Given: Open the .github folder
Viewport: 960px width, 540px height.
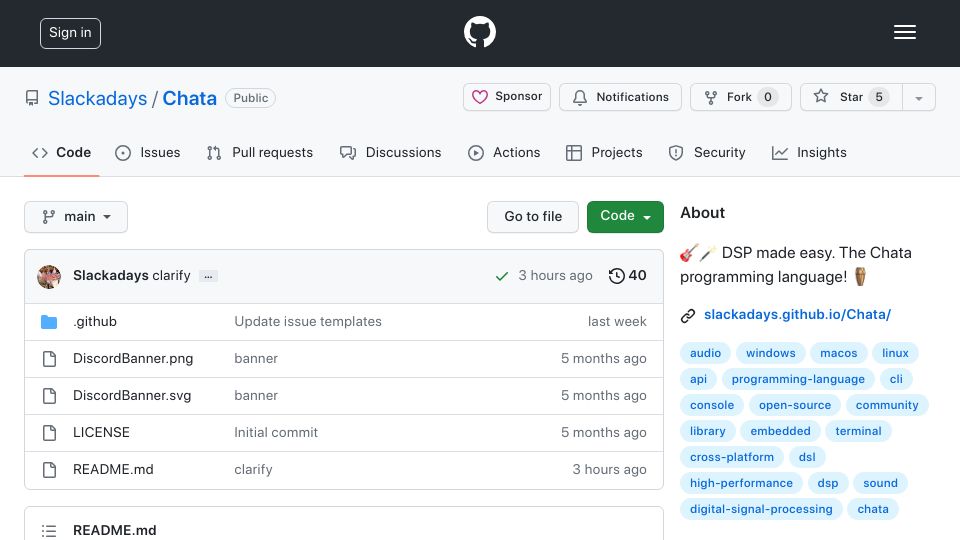Looking at the screenshot, I should [95, 321].
